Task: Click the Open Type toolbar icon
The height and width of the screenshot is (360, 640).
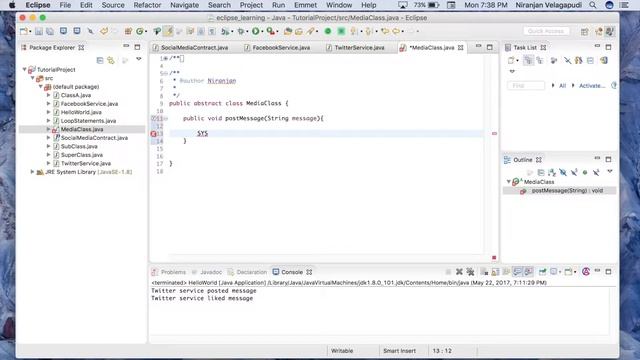Action: coord(288,31)
